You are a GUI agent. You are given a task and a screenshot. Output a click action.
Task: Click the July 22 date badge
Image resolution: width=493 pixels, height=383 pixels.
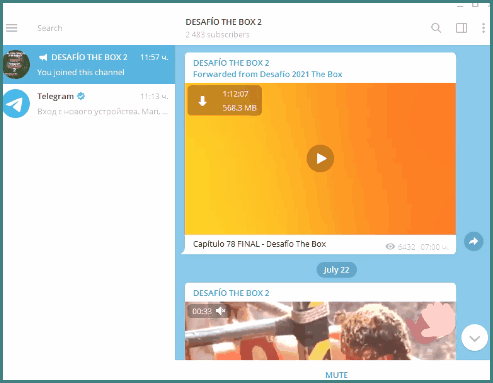(336, 270)
